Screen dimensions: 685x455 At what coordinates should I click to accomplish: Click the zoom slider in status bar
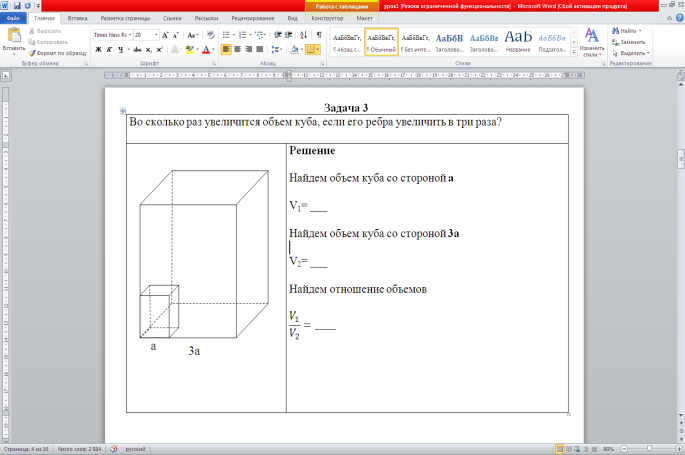tap(649, 449)
